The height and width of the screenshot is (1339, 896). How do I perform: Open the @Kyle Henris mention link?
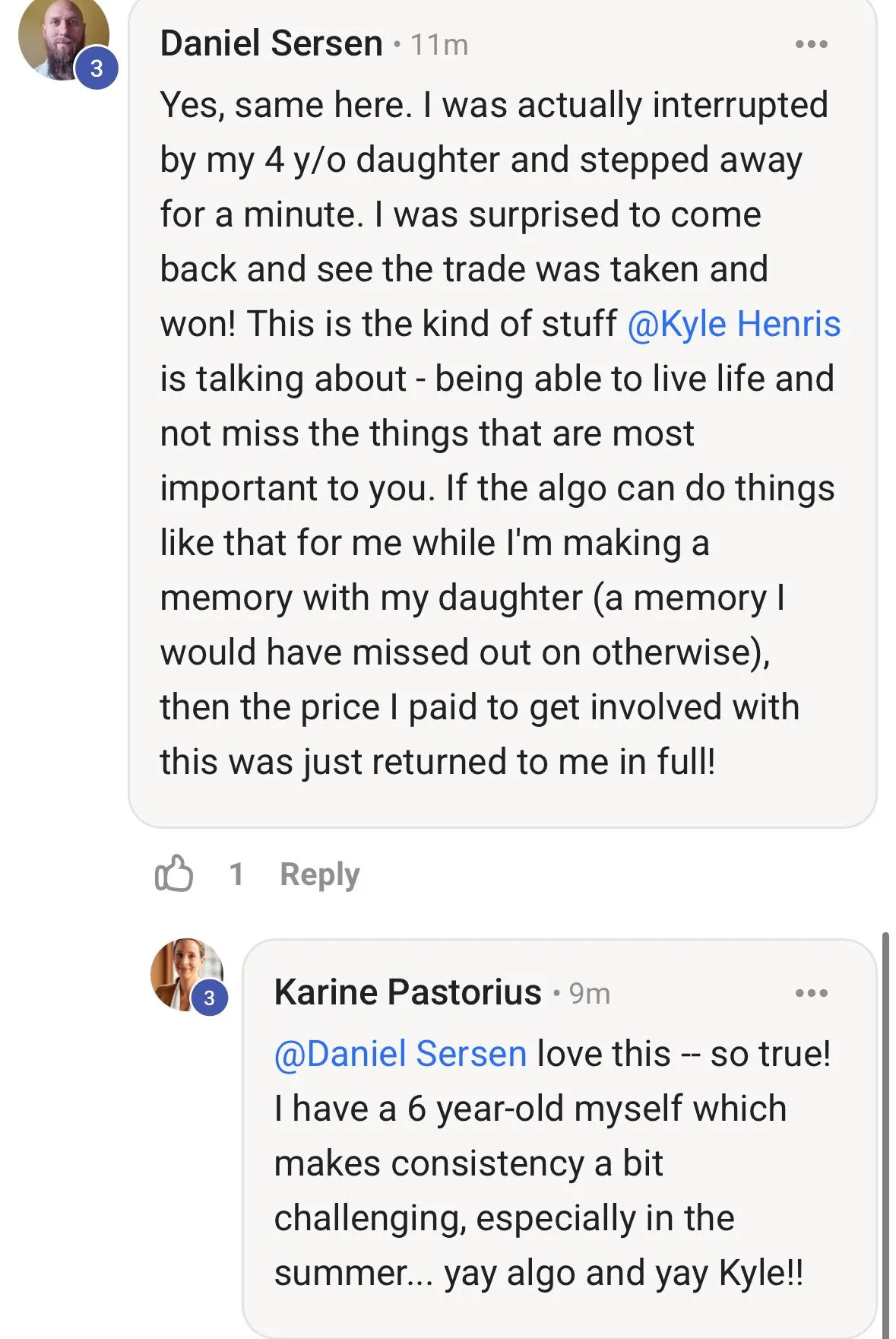click(734, 324)
